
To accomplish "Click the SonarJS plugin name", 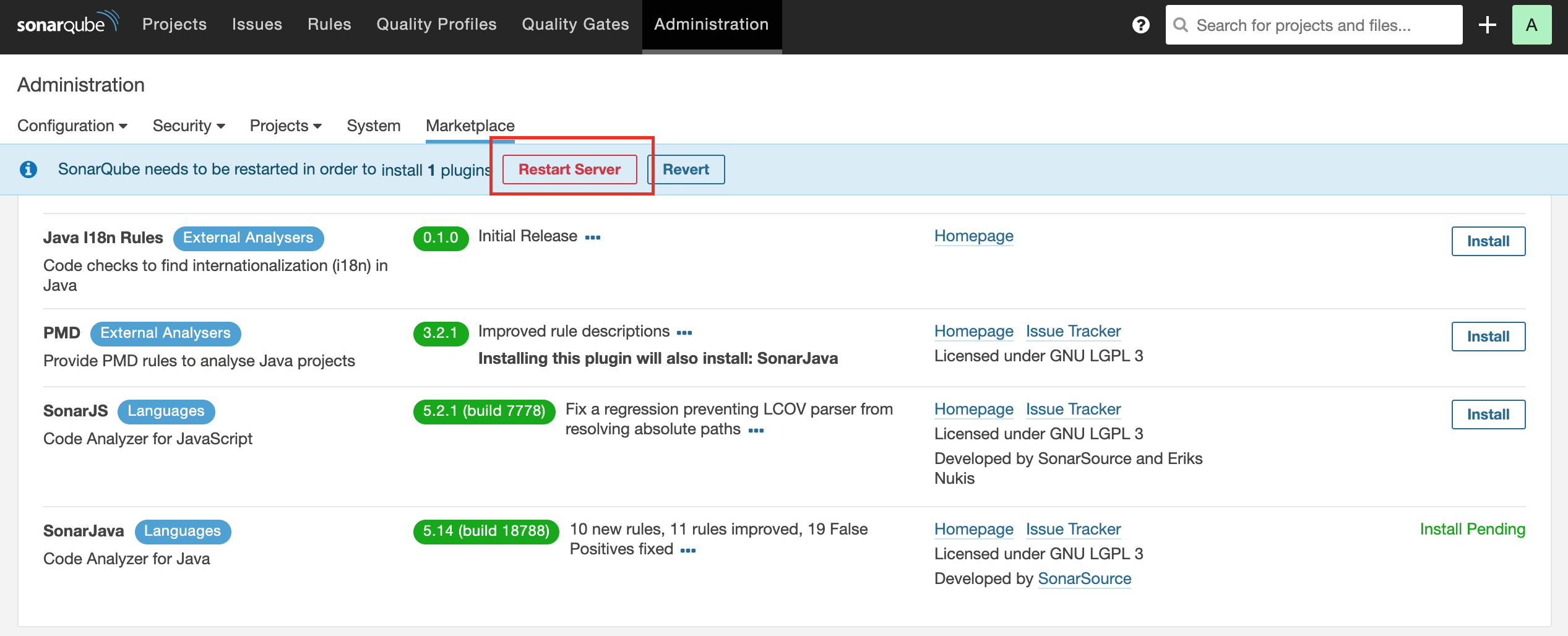I will (x=75, y=411).
